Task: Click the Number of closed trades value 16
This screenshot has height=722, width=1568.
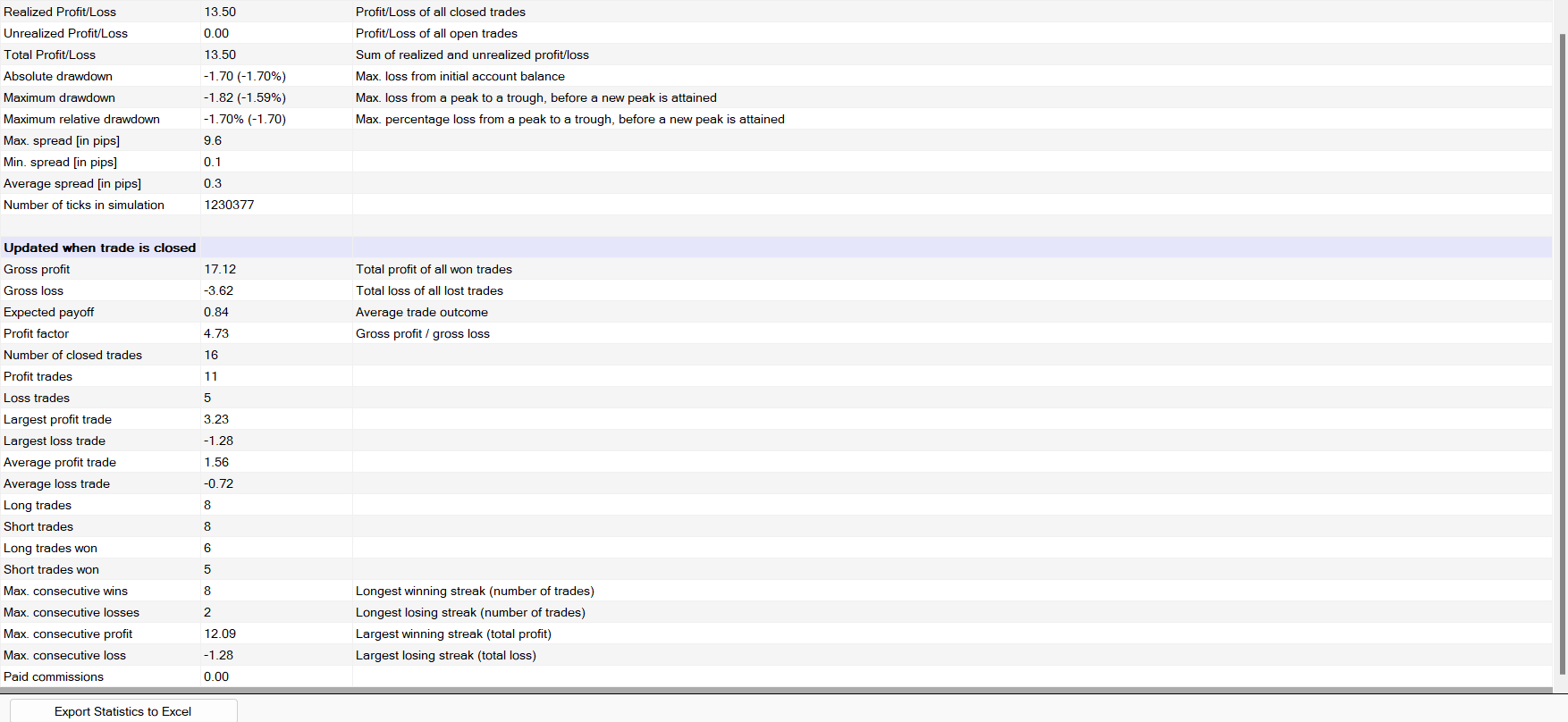Action: [x=211, y=355]
